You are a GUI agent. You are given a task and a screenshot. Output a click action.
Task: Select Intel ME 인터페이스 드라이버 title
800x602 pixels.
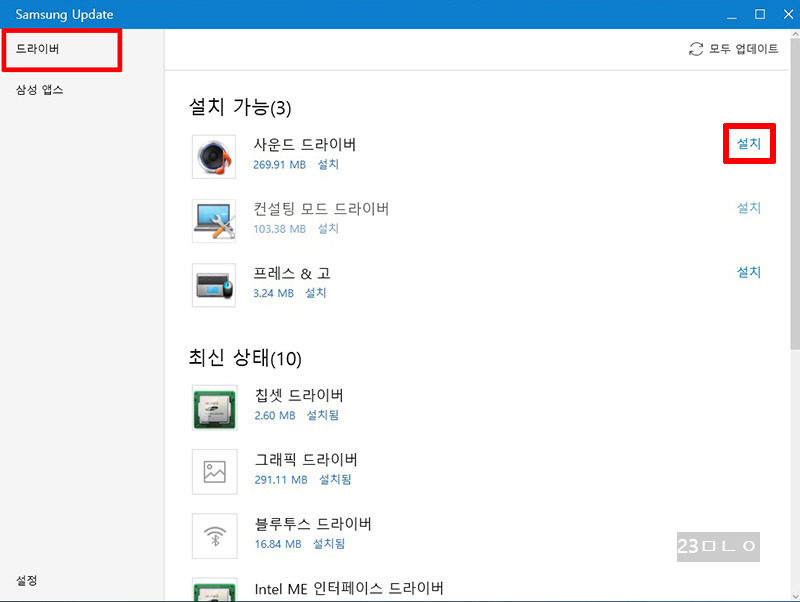[x=349, y=588]
